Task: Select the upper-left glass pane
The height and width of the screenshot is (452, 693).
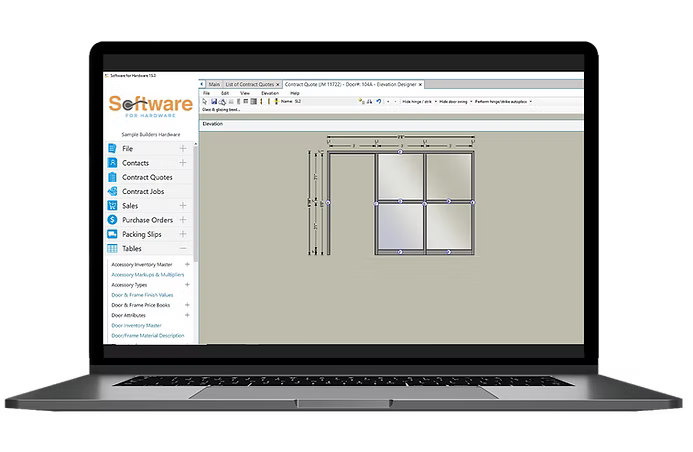Action: (x=400, y=177)
